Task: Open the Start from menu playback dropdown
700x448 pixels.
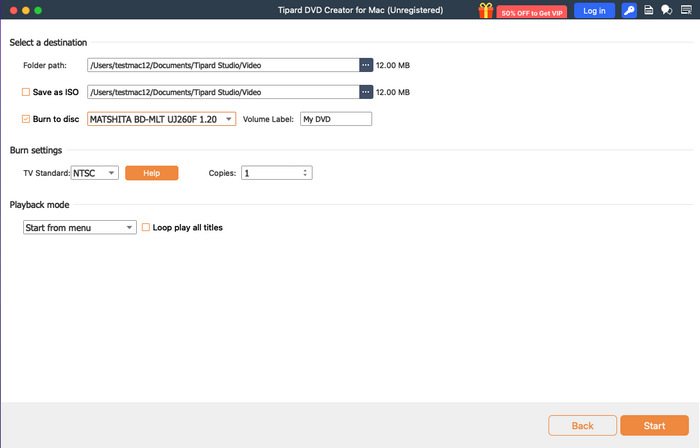Action: (79, 228)
